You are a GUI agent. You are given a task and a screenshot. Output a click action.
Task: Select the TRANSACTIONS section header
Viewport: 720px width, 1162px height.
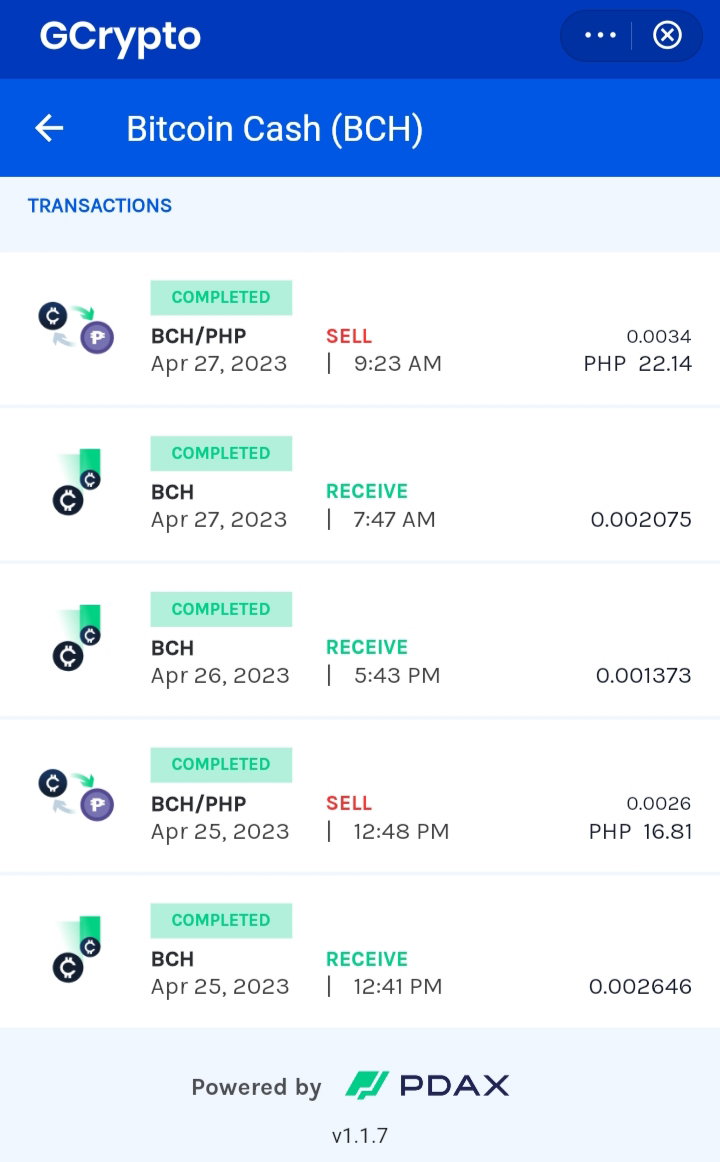pyautogui.click(x=100, y=205)
